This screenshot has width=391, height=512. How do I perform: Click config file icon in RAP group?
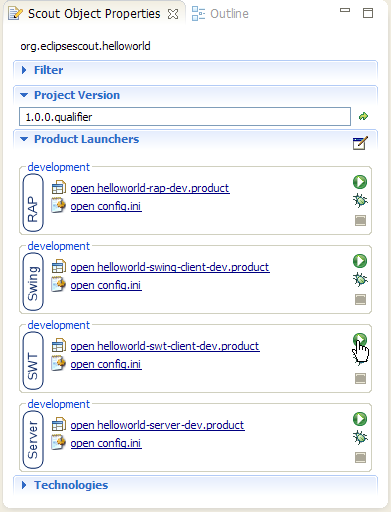coord(59,205)
